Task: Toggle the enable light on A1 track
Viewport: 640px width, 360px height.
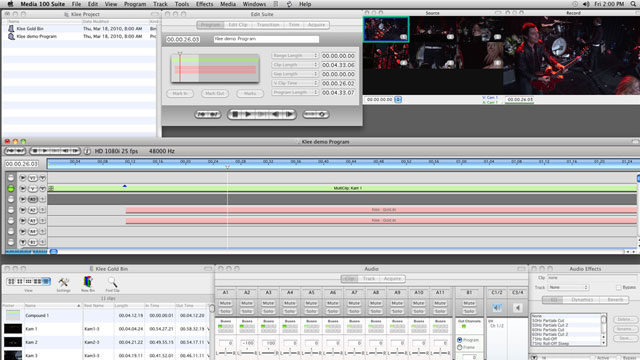Action: click(11, 220)
